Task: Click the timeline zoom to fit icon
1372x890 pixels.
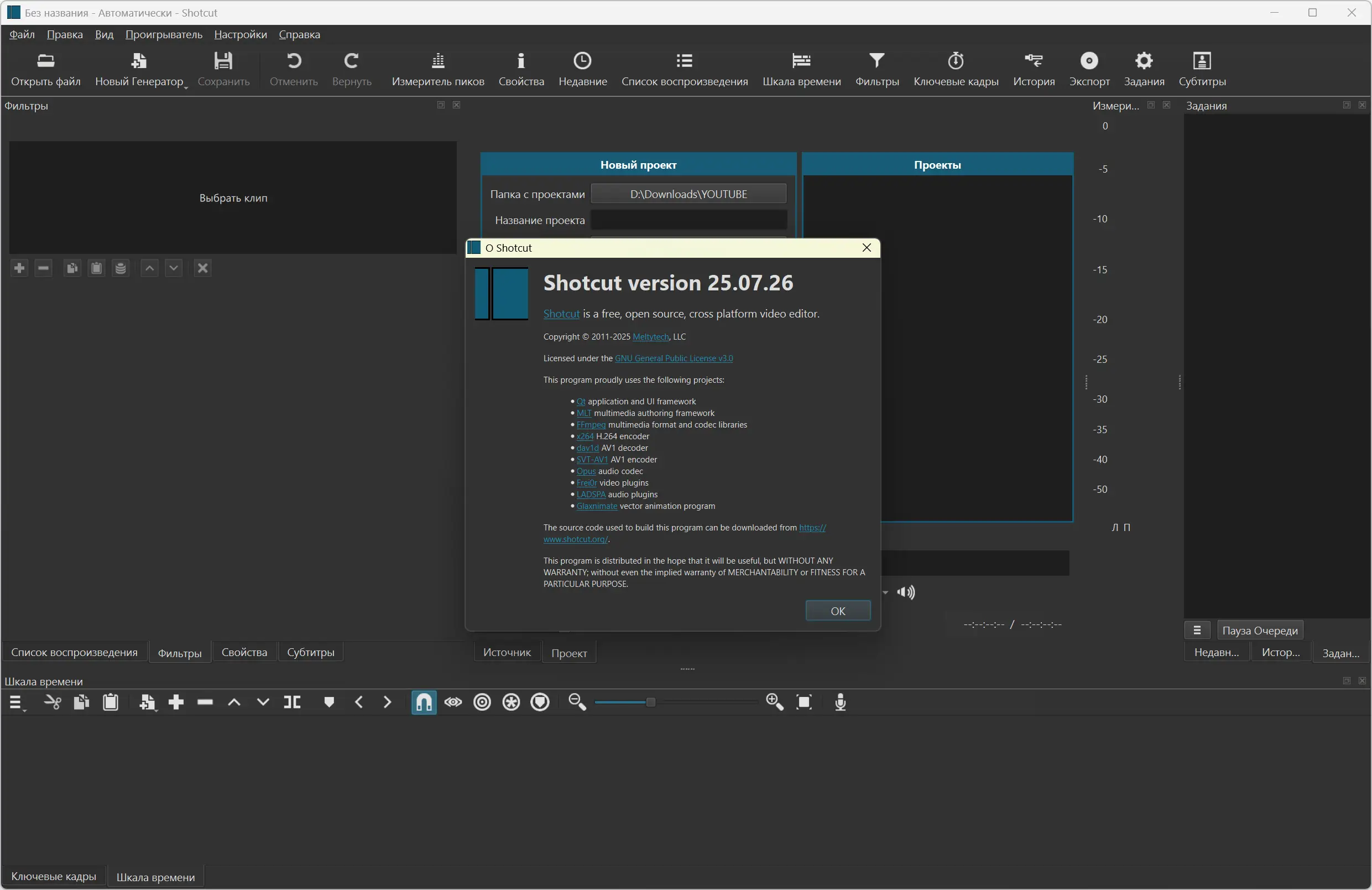Action: tap(804, 702)
